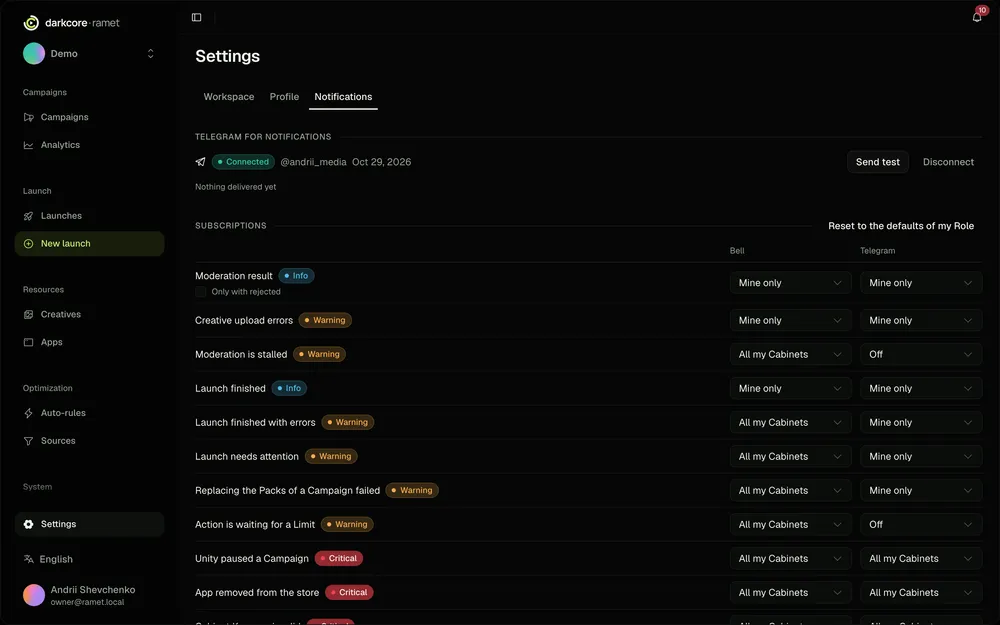Open Bell dropdown for Creative upload errors
The image size is (1000, 625).
[790, 320]
